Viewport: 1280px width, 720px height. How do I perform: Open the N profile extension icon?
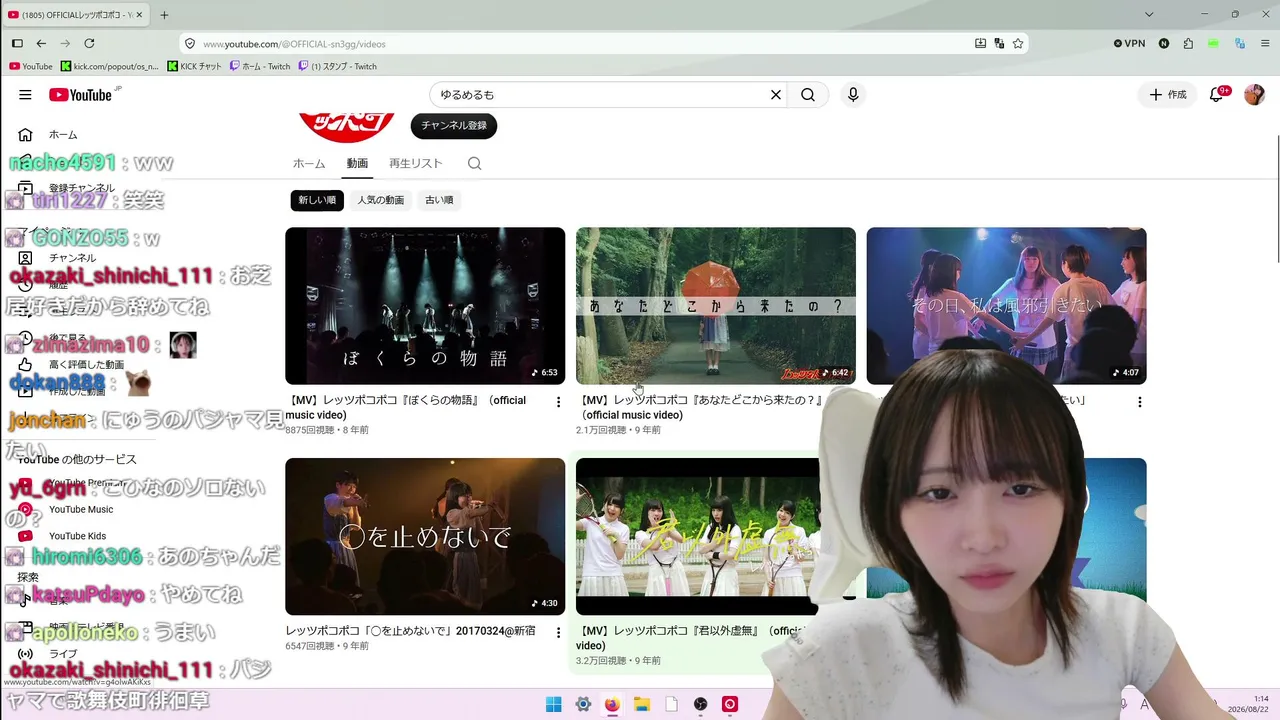coord(1164,44)
